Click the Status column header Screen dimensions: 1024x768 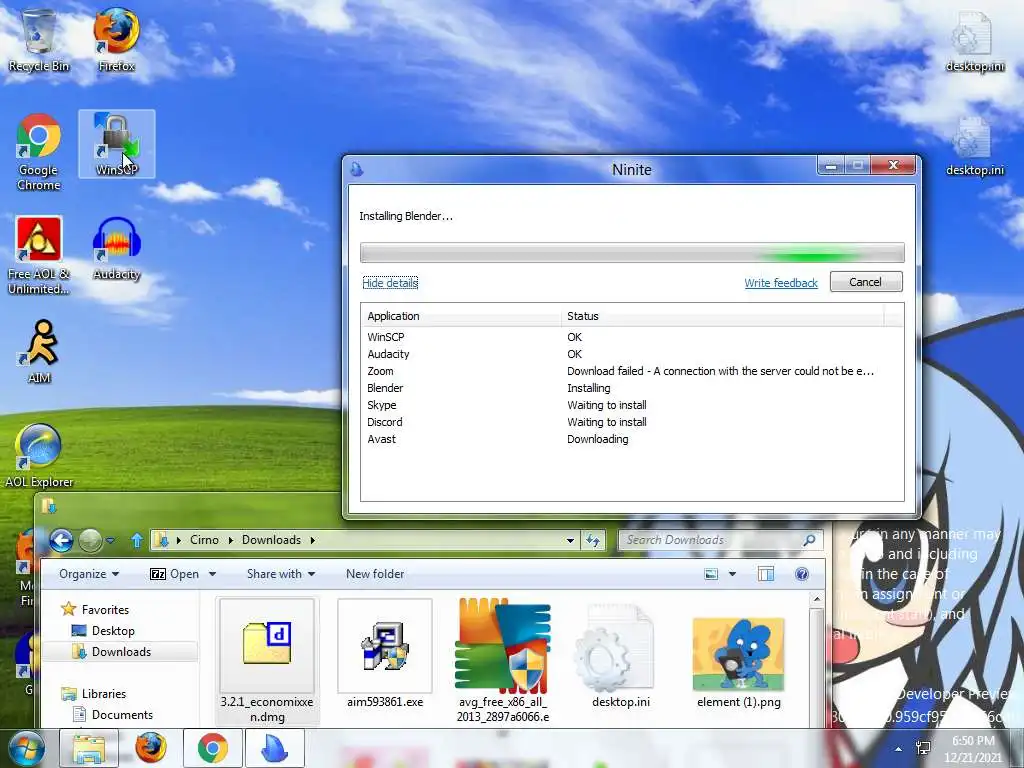[722, 316]
